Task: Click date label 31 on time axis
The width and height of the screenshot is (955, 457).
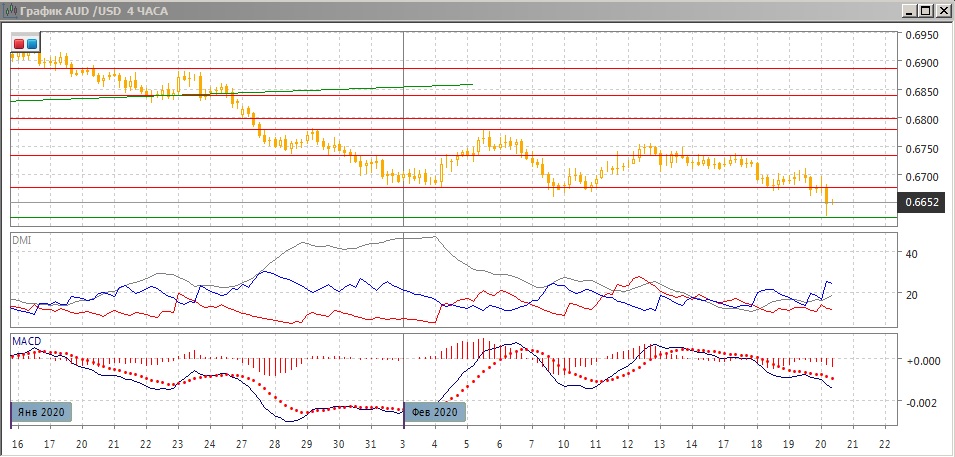Action: point(370,443)
